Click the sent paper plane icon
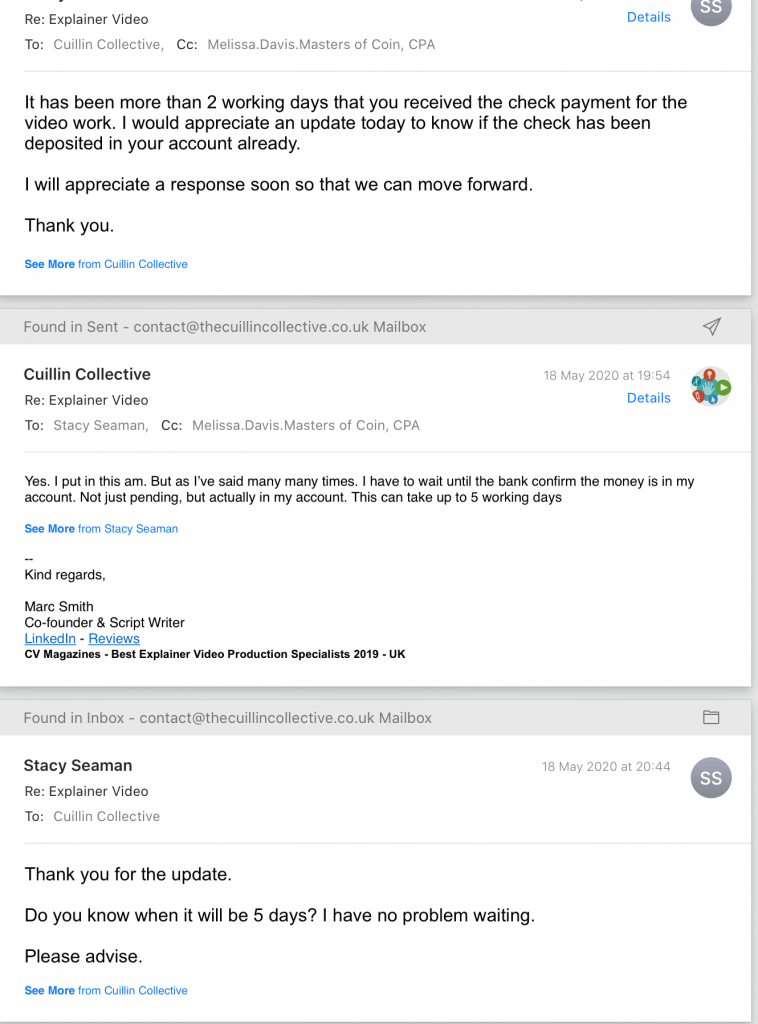 (x=711, y=327)
